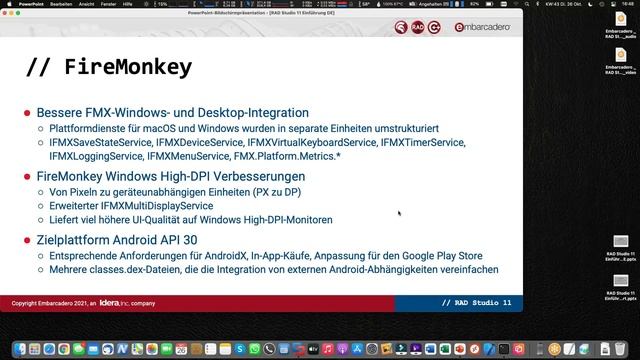Open Thunderbird in the Dock
640x360 pixels.
point(108,349)
